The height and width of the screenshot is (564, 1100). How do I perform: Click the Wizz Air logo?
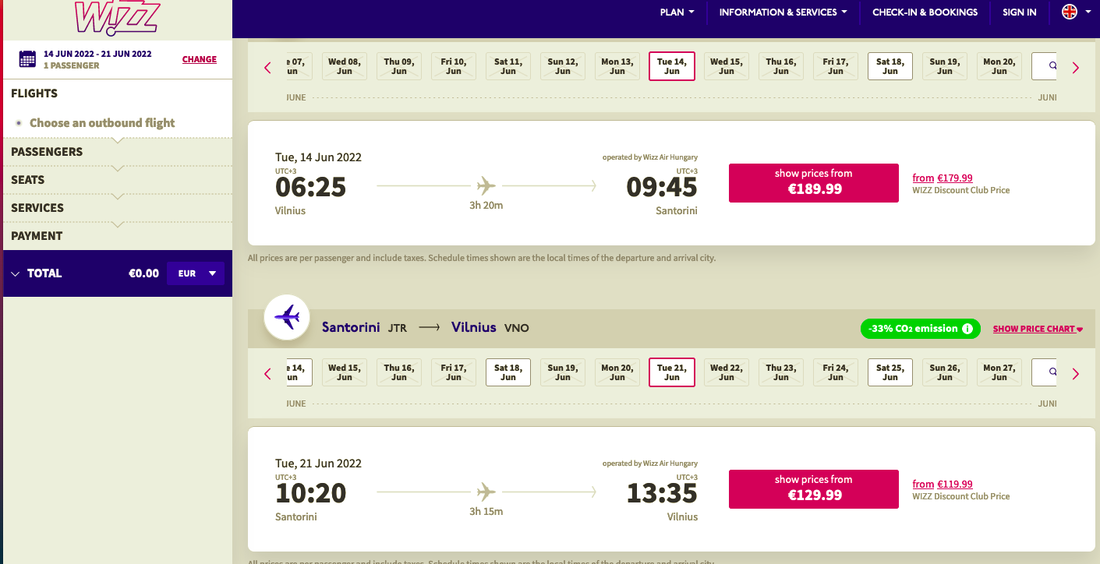[x=115, y=18]
